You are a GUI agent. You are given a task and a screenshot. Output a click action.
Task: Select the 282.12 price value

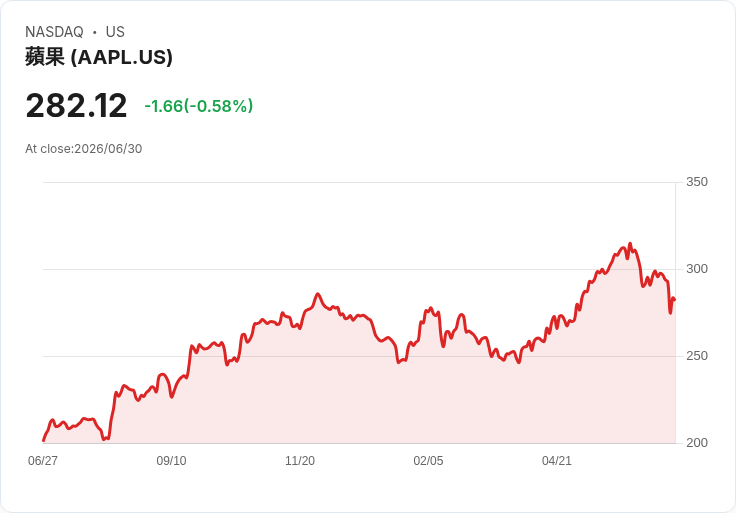[76, 105]
